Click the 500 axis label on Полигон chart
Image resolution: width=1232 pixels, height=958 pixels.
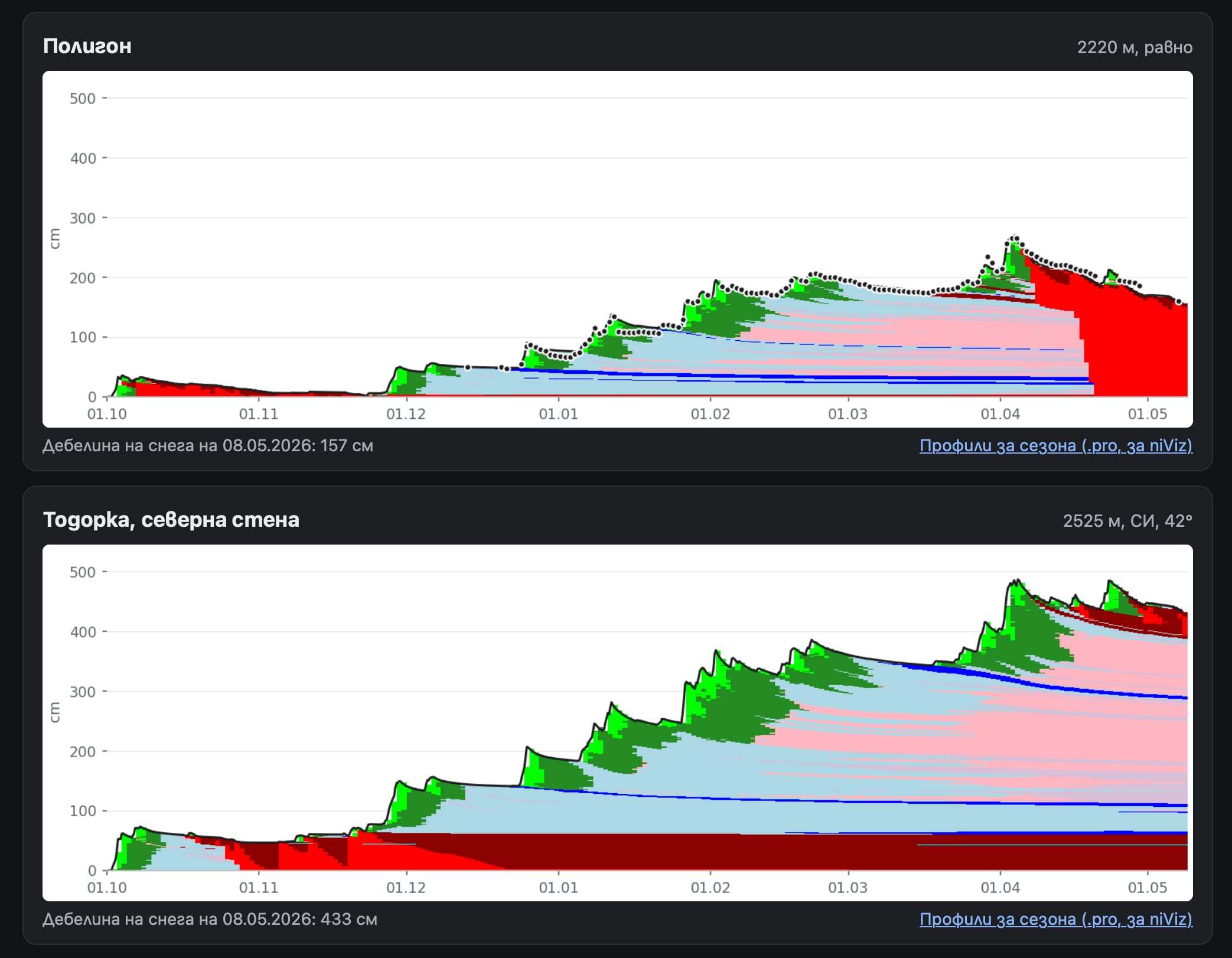[83, 99]
